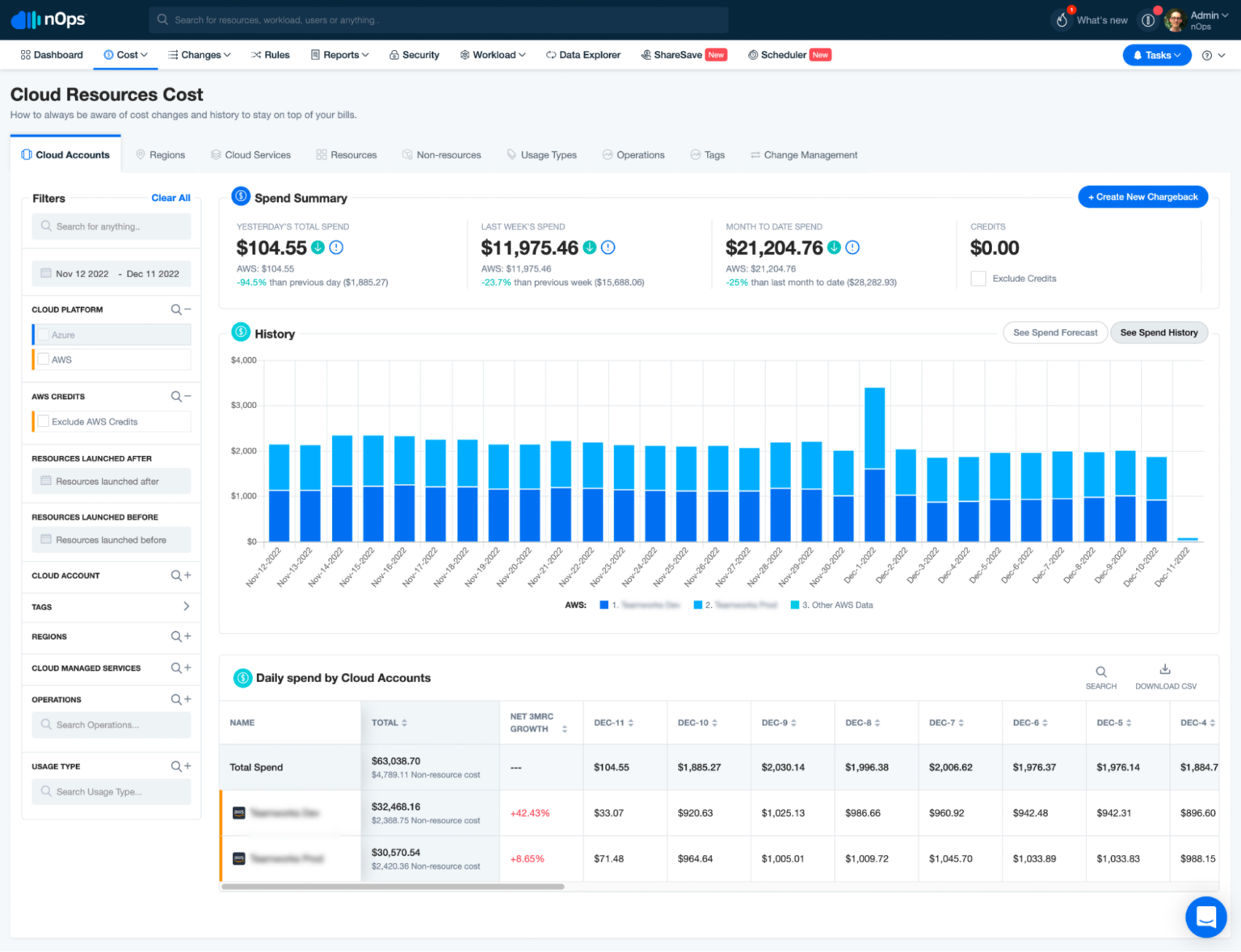
Task: Click the ShareSave icon in the nav bar
Action: 646,54
